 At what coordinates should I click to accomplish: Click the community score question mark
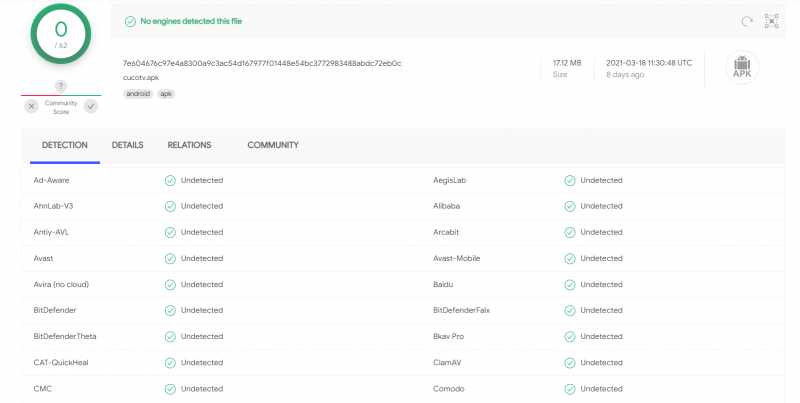61,86
